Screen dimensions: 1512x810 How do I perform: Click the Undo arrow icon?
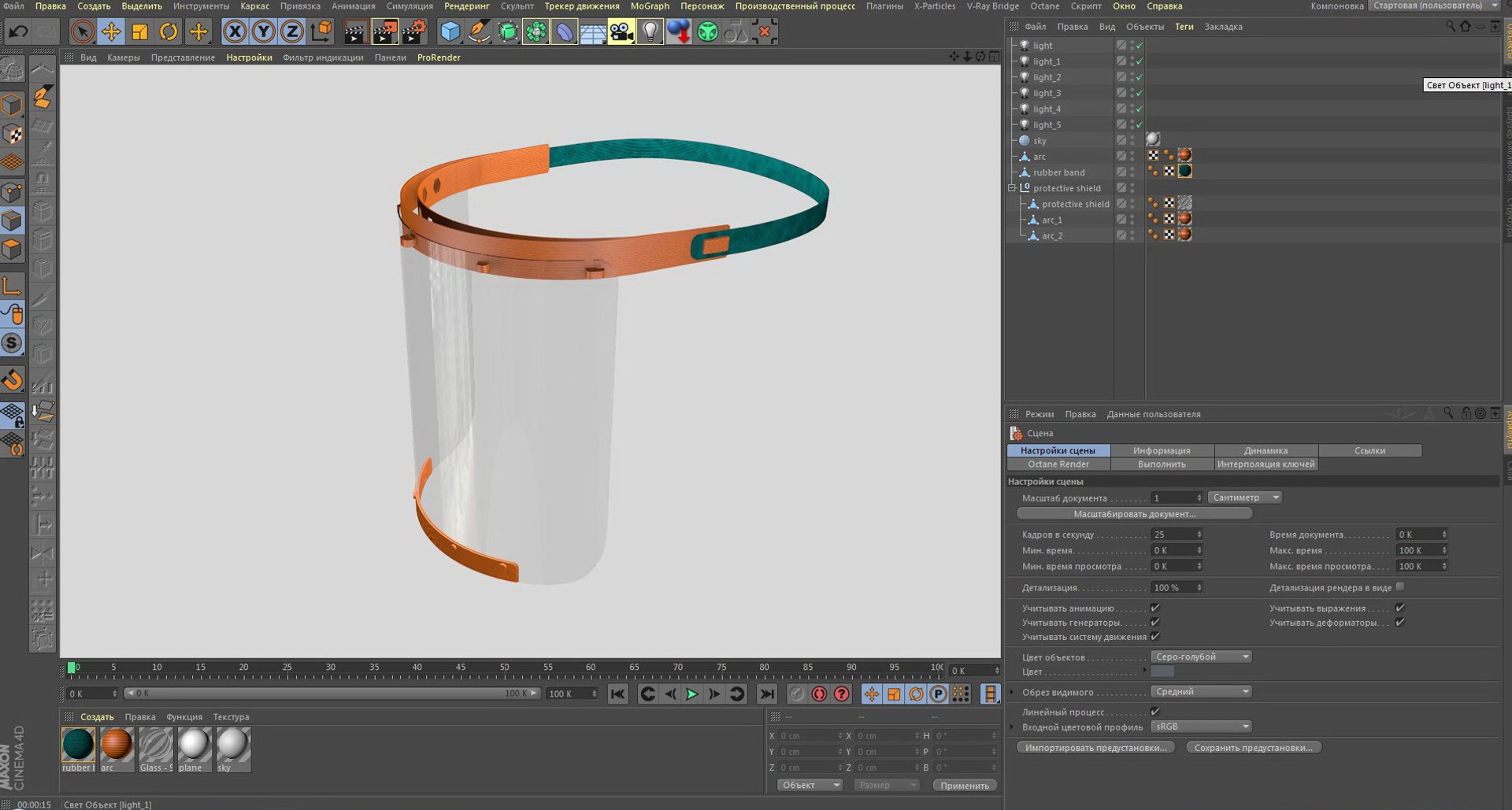pyautogui.click(x=18, y=31)
